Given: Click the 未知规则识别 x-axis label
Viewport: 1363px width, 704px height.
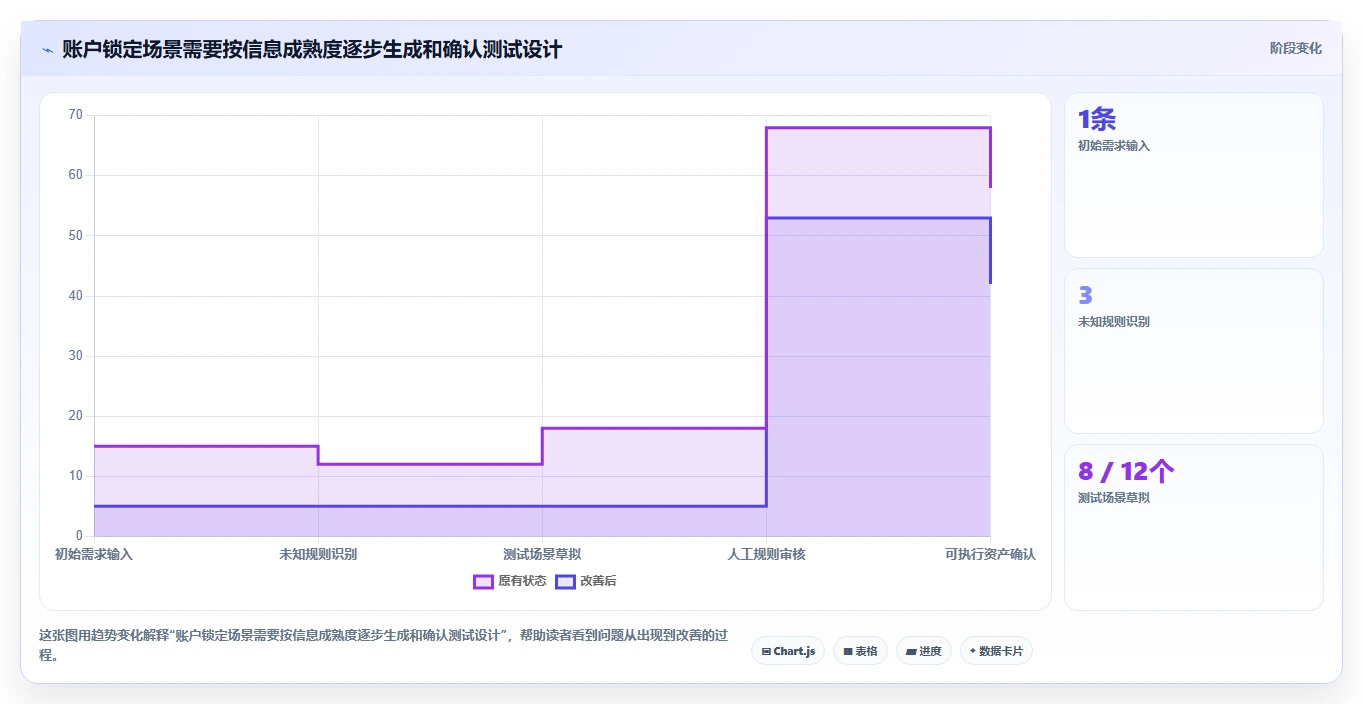Looking at the screenshot, I should [318, 554].
